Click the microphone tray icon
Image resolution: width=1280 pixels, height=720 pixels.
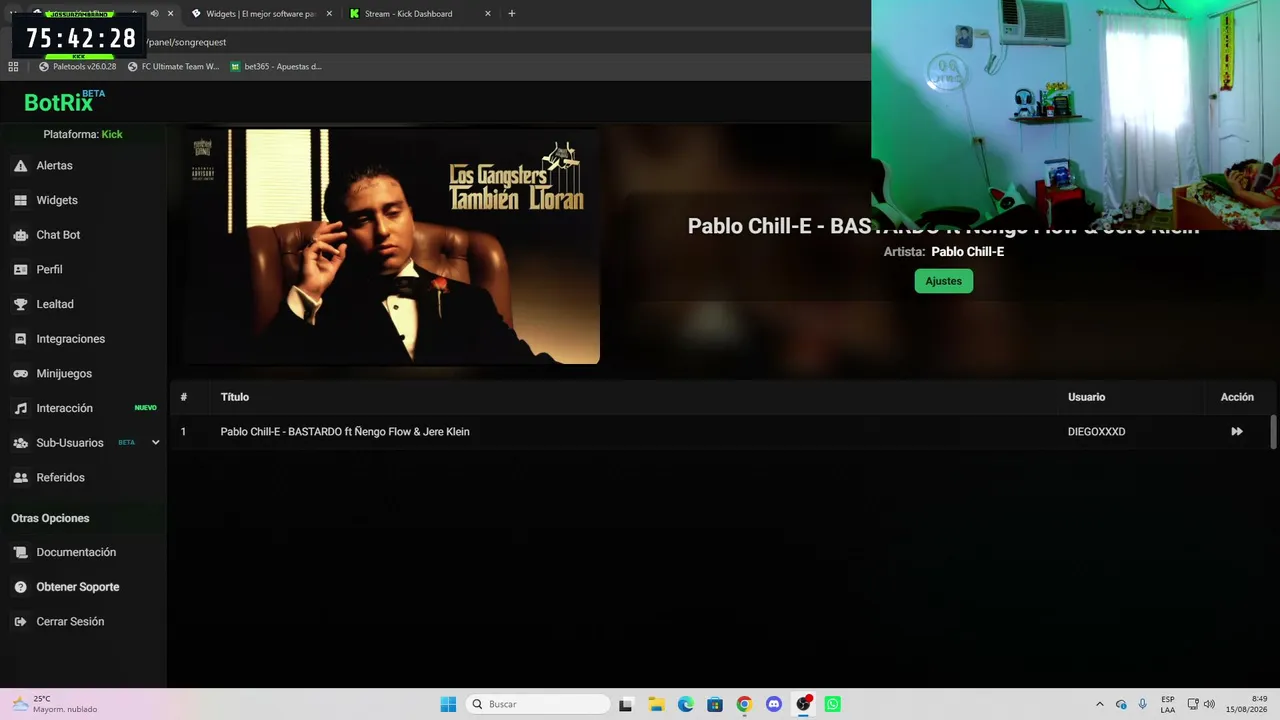coord(1142,704)
